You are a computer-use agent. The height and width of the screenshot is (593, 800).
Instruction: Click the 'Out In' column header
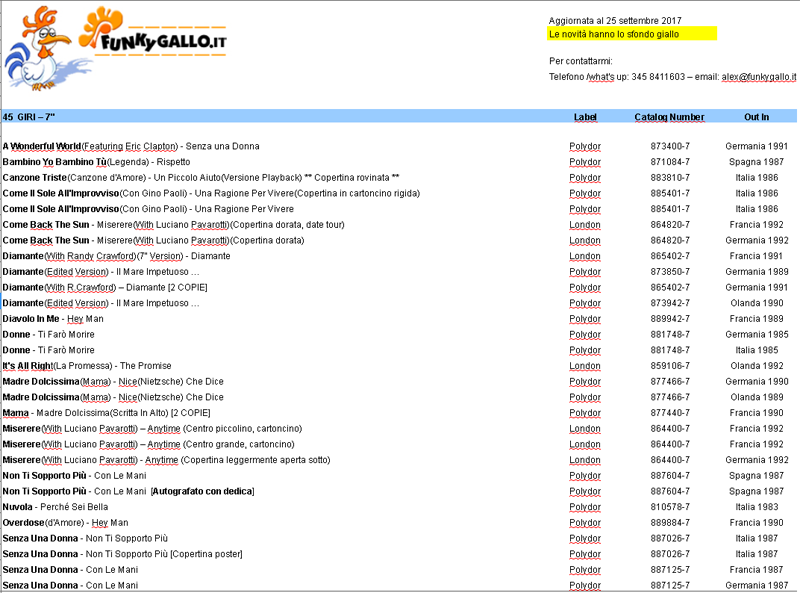(x=756, y=117)
